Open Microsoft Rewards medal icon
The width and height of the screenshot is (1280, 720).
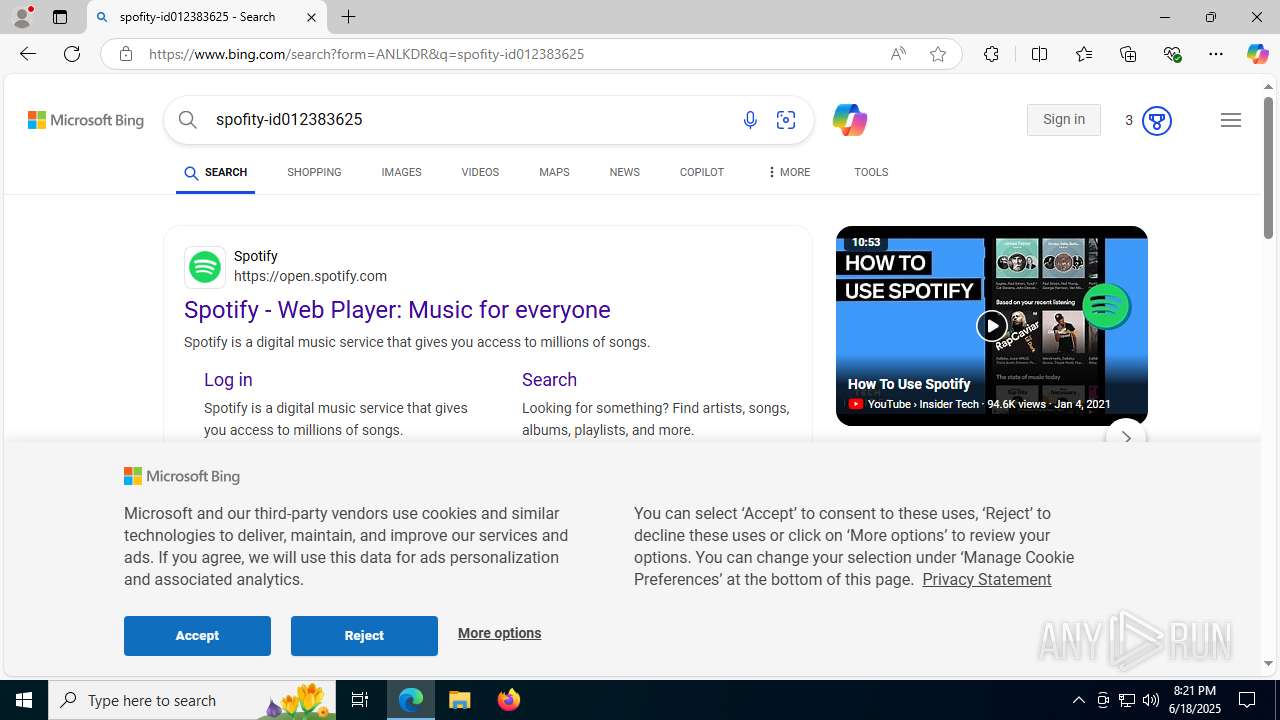click(x=1156, y=120)
